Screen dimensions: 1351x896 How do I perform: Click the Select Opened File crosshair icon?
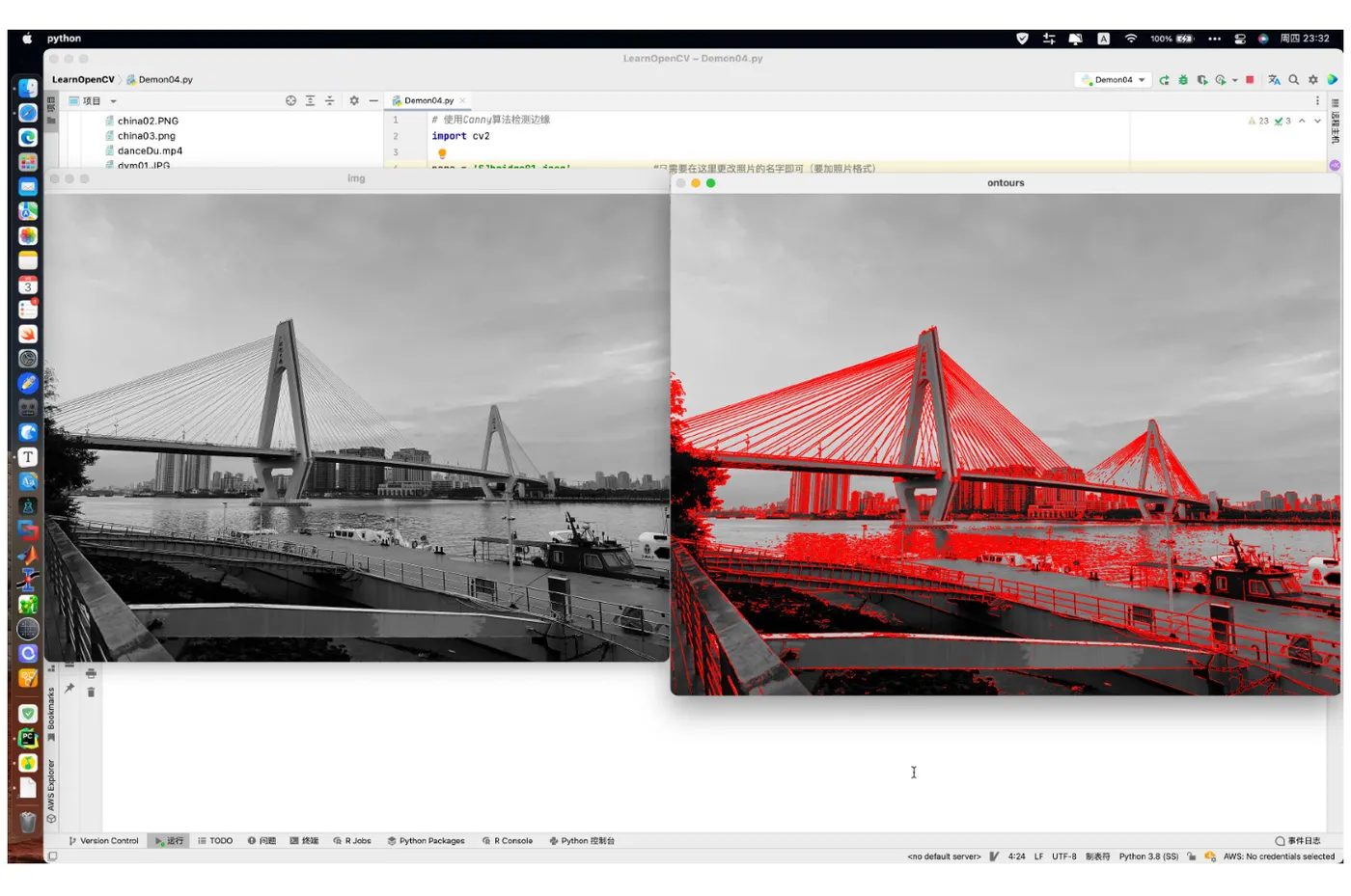(290, 100)
